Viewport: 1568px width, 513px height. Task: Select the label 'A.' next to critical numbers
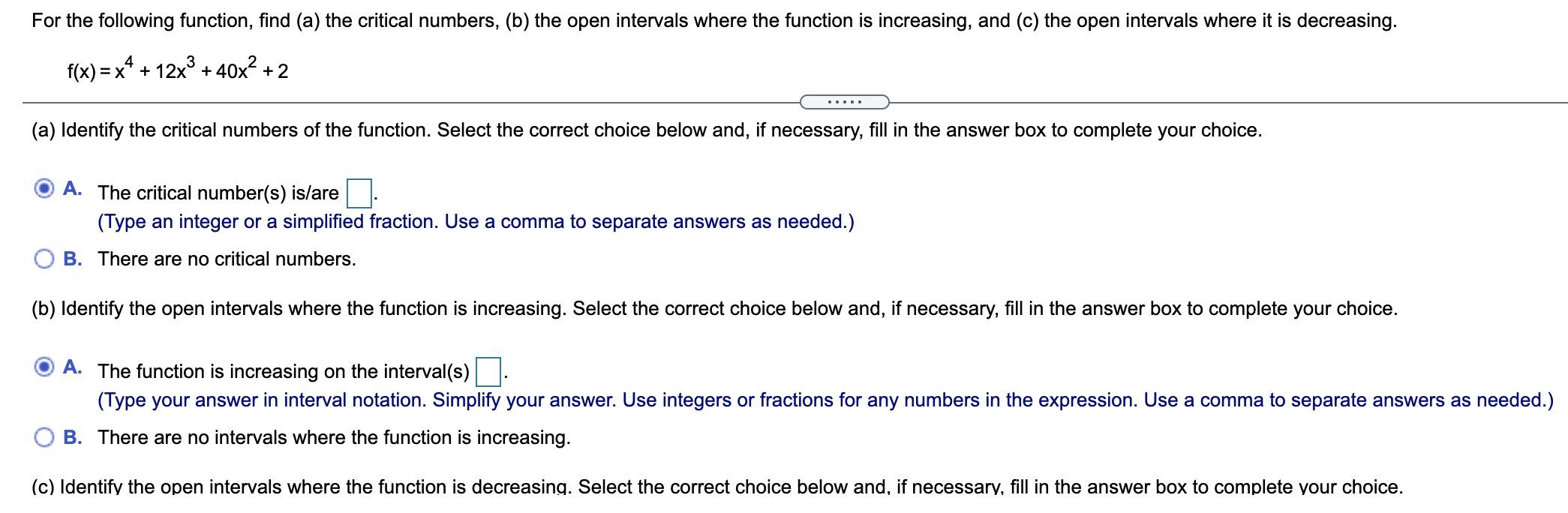(72, 188)
